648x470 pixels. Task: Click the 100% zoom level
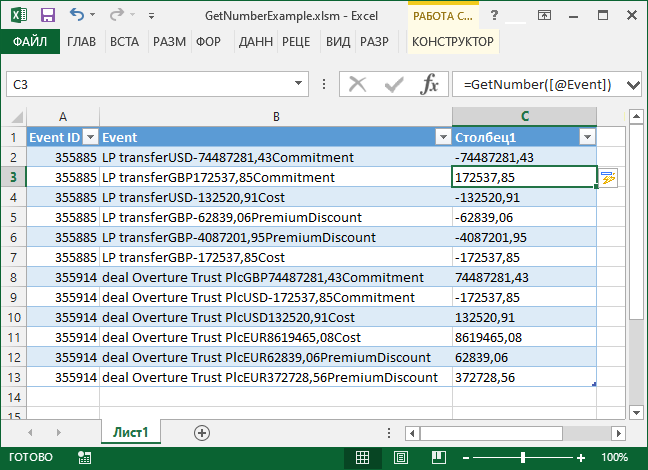pyautogui.click(x=614, y=457)
